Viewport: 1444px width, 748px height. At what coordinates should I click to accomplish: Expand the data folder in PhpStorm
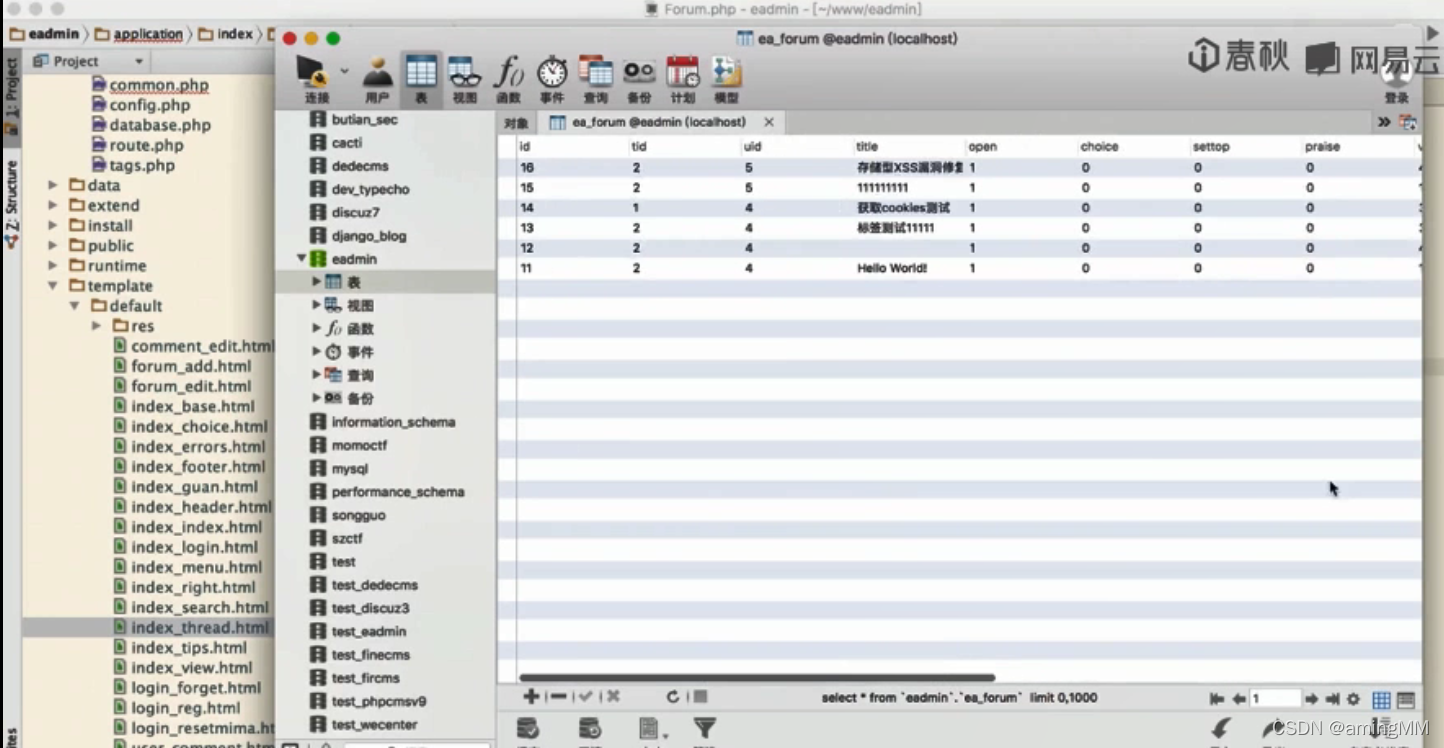click(x=53, y=185)
